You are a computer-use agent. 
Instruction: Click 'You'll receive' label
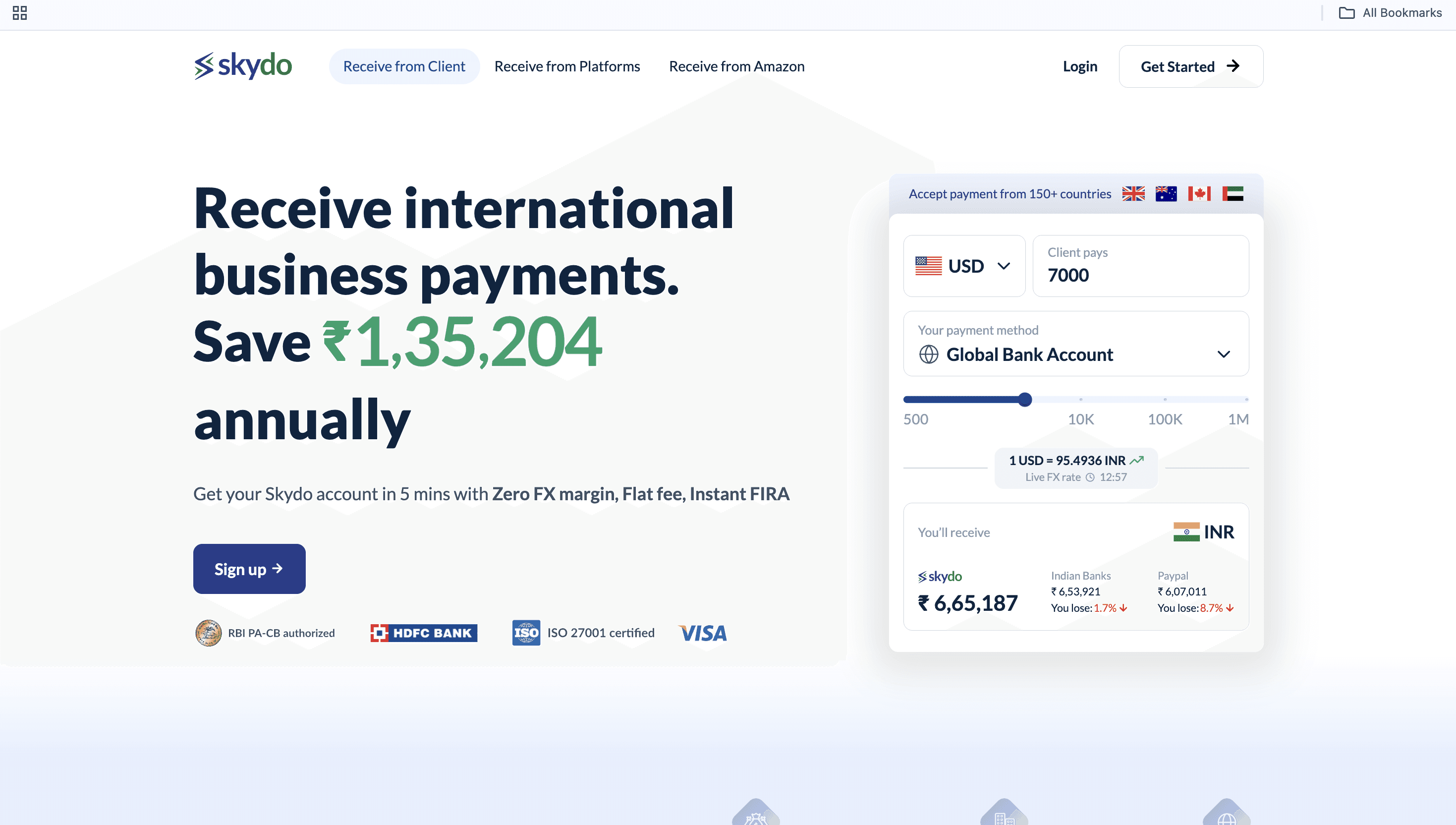(953, 532)
